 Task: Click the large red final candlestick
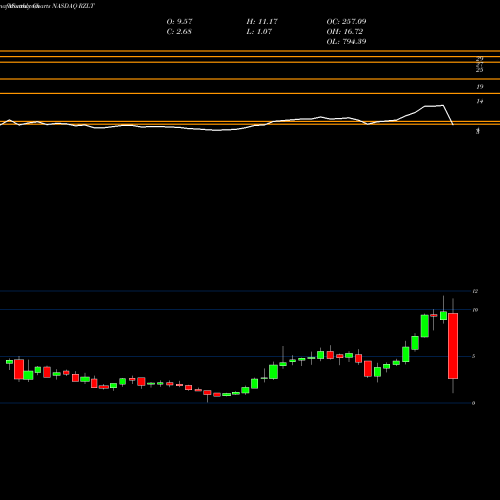(x=453, y=346)
